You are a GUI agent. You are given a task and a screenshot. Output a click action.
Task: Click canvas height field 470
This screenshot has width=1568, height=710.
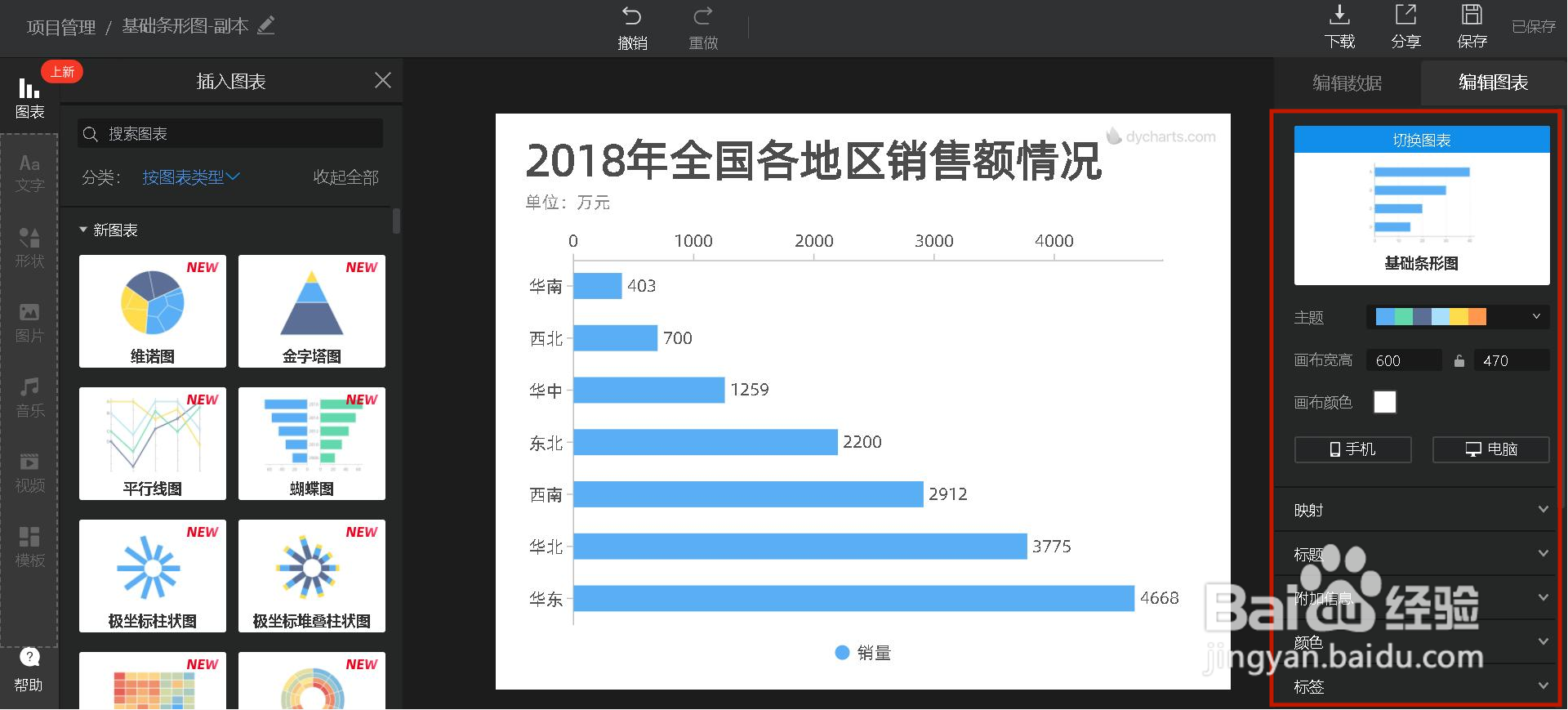pos(1511,360)
